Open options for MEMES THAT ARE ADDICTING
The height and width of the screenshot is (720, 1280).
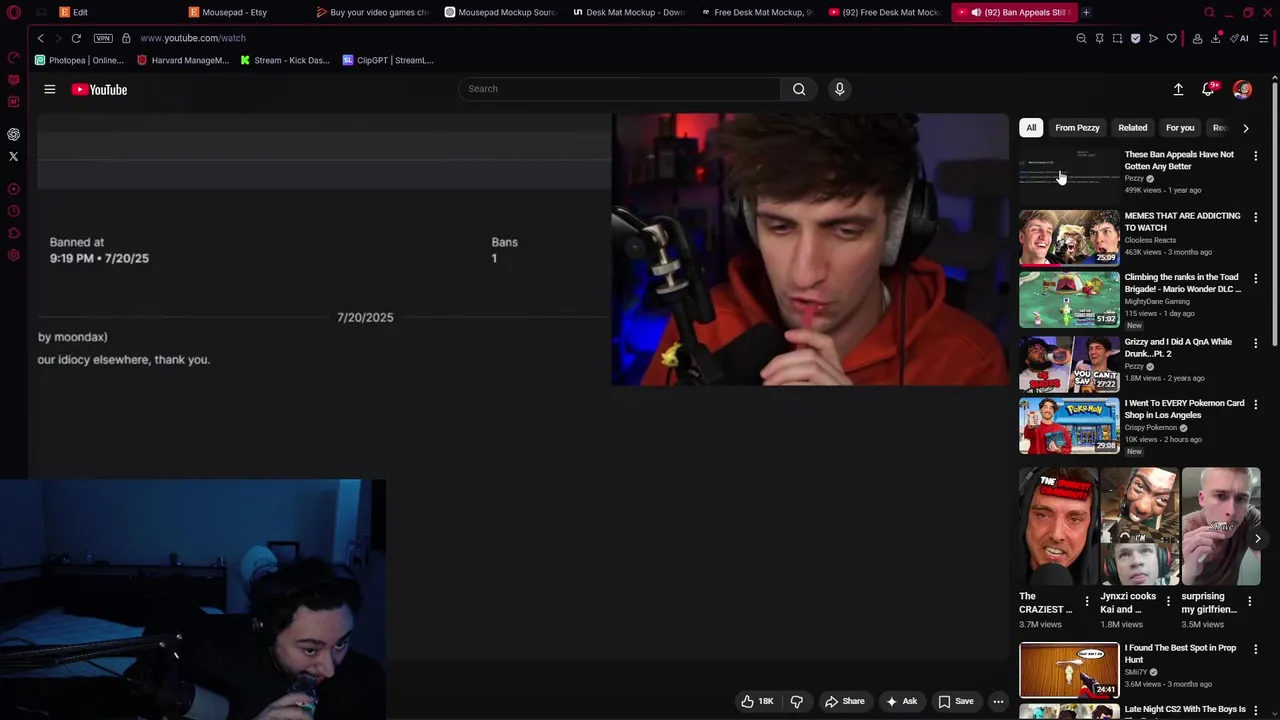tap(1255, 217)
